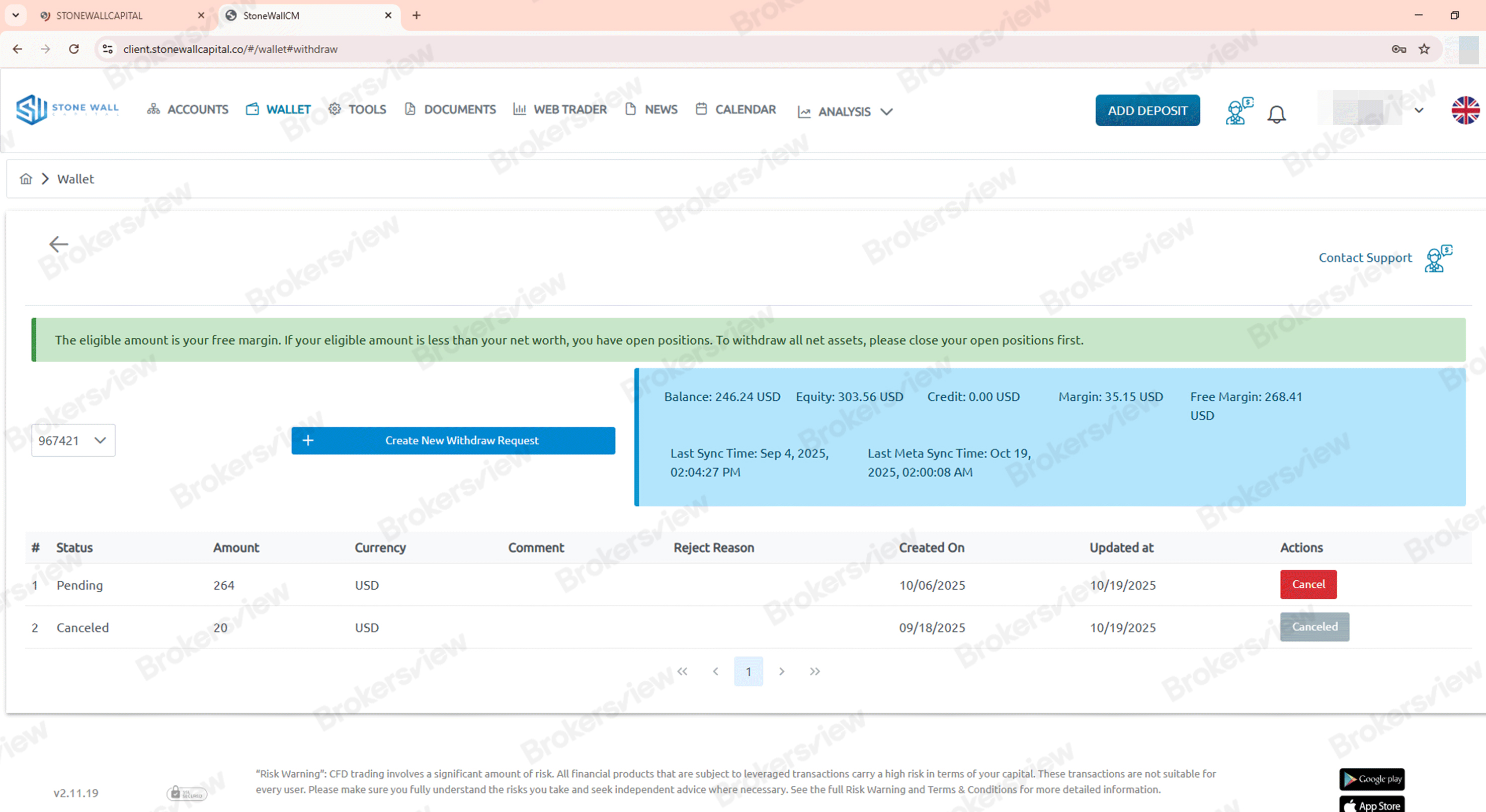
Task: Click the home icon in breadcrumb
Action: pos(26,179)
